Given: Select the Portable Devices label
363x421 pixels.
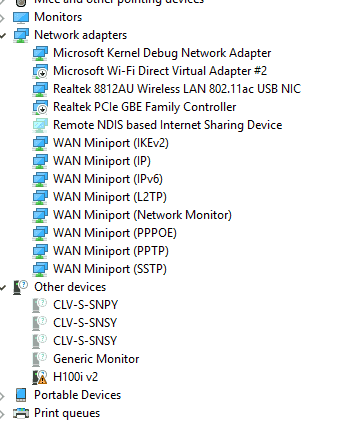Looking at the screenshot, I should [x=78, y=395].
